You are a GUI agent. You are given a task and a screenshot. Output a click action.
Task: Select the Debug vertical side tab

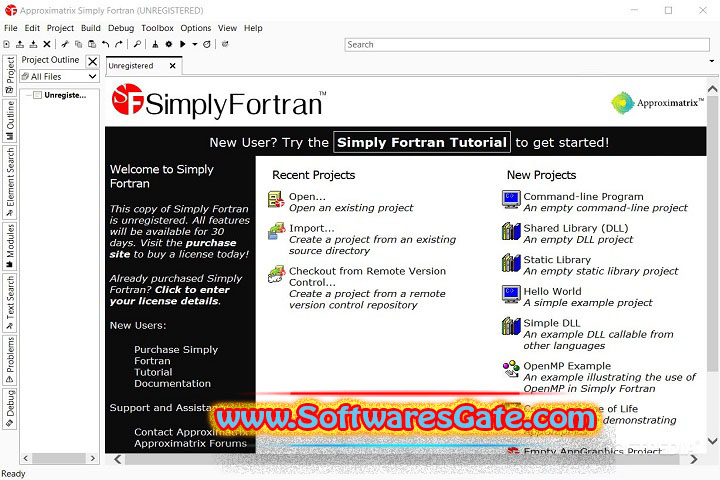coord(10,409)
